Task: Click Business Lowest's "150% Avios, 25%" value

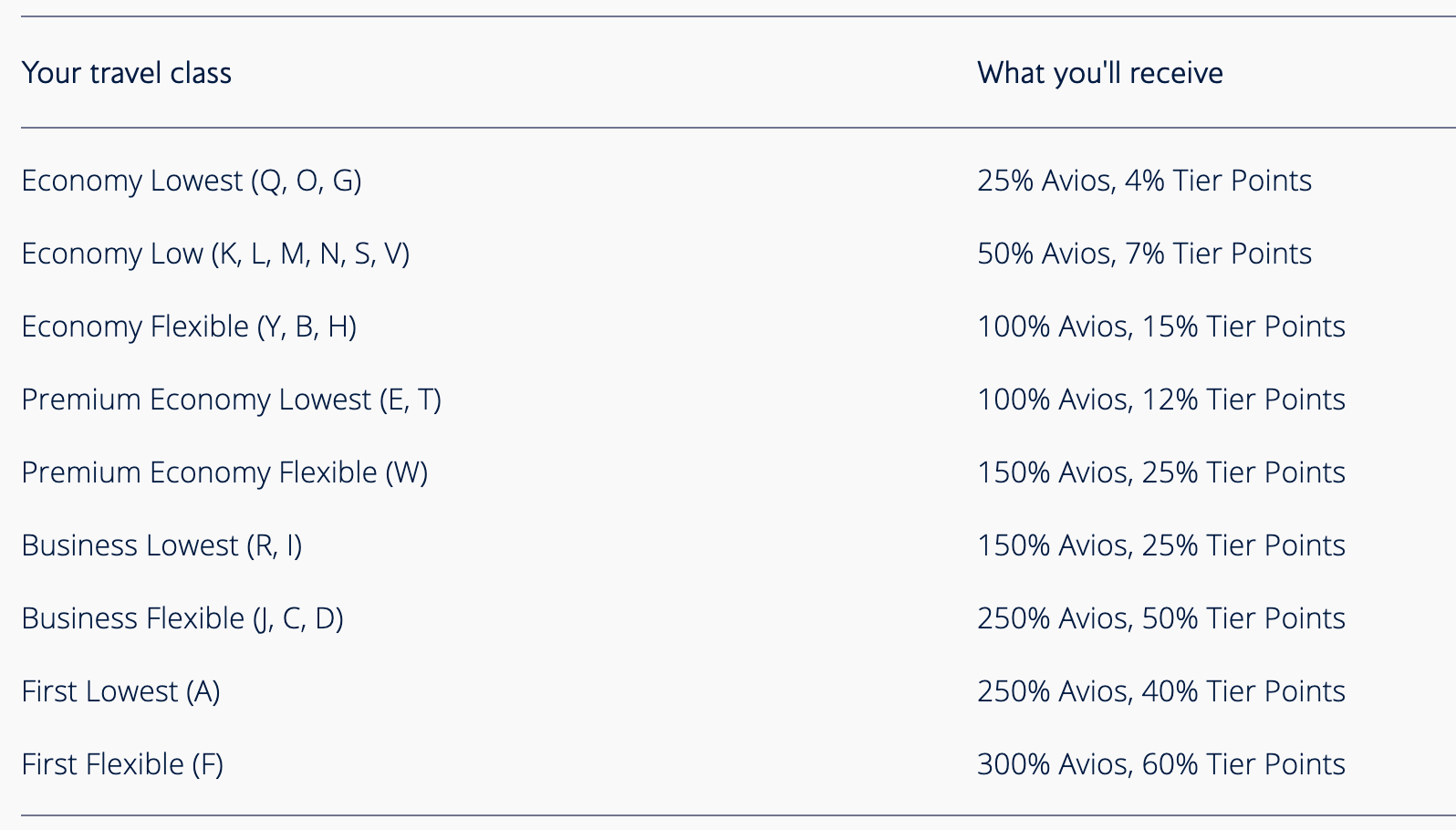Action: pyautogui.click(x=1160, y=545)
